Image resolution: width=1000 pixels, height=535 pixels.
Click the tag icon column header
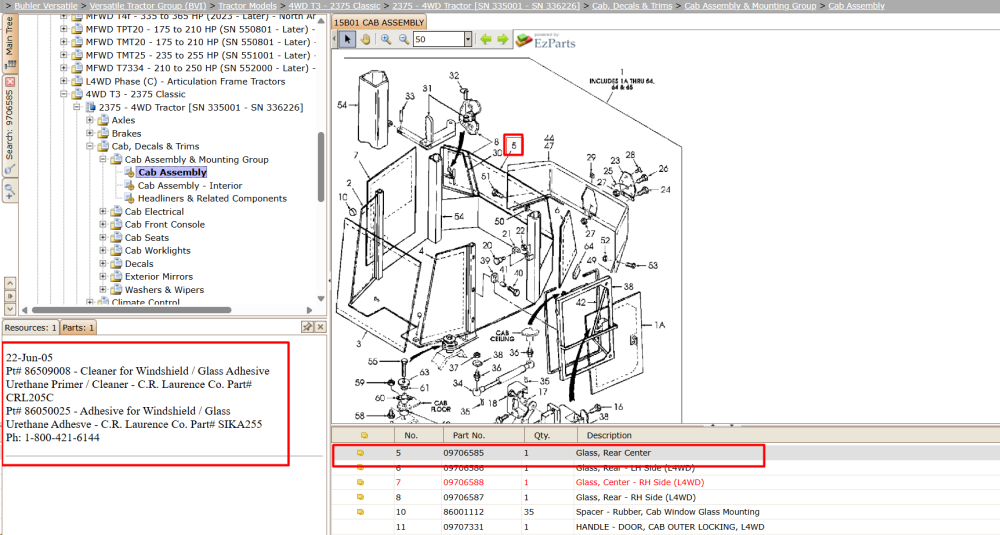(364, 436)
